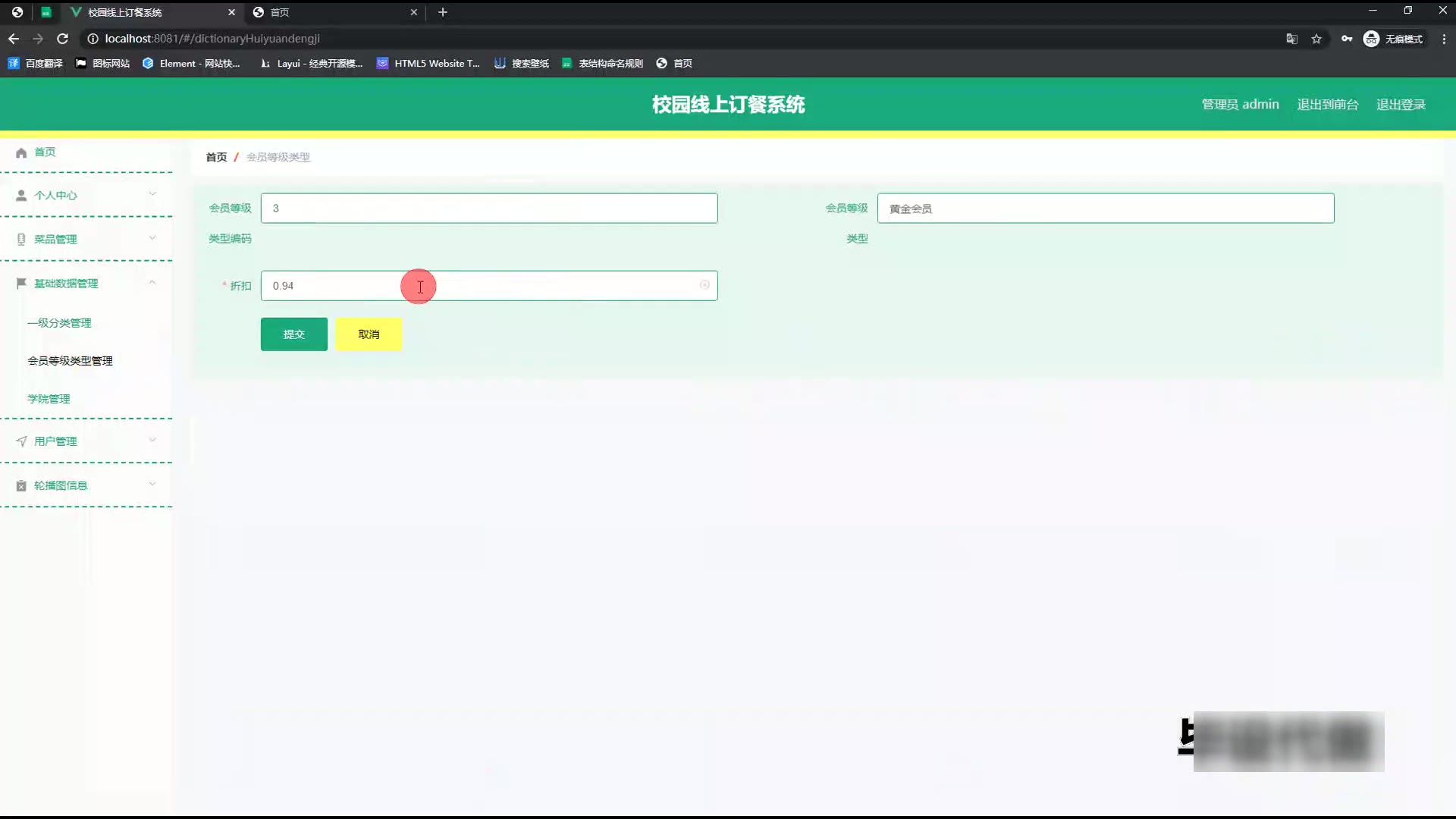1456x819 pixels.
Task: Click the home icon in sidebar
Action: coord(21,152)
